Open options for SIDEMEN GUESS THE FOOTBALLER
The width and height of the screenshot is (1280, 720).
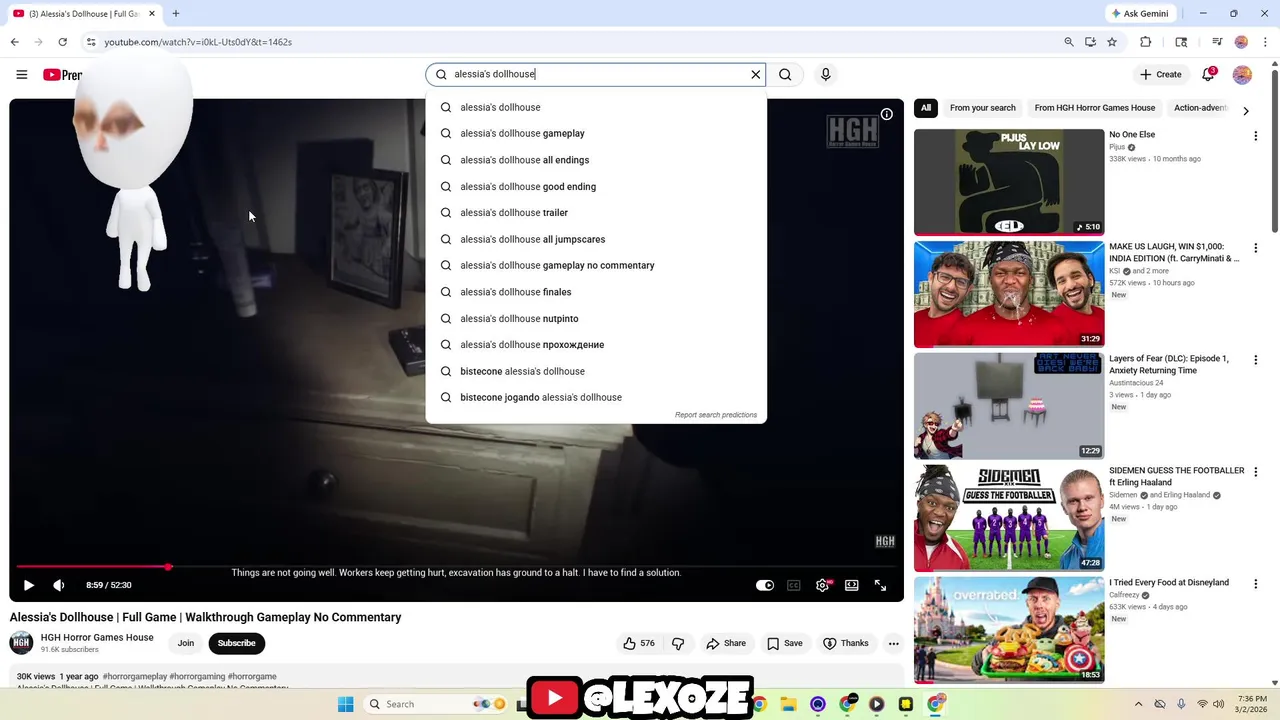point(1256,472)
